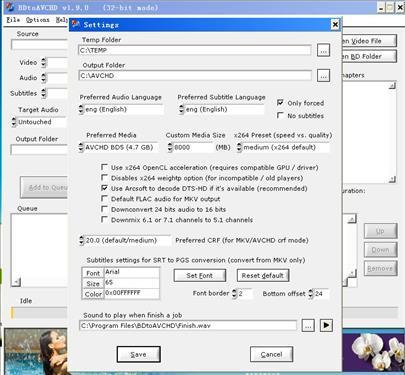Click the Down button beside the queue
This screenshot has width=405, height=375.
pyautogui.click(x=380, y=250)
